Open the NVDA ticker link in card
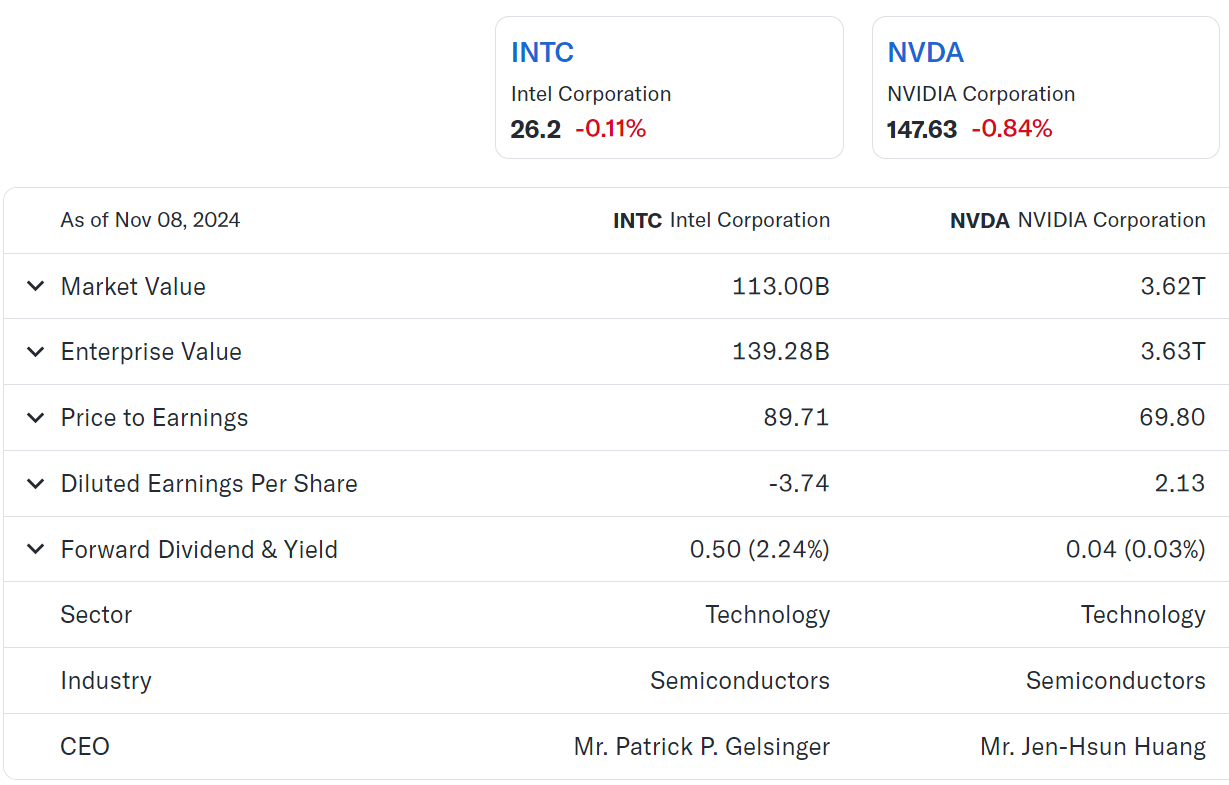 (925, 52)
